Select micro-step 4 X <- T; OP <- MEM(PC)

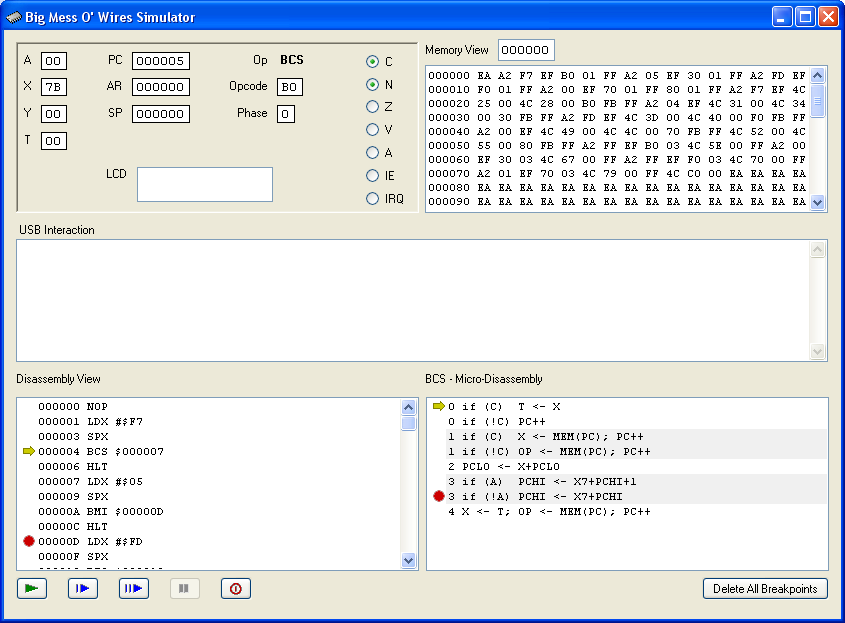pyautogui.click(x=549, y=511)
